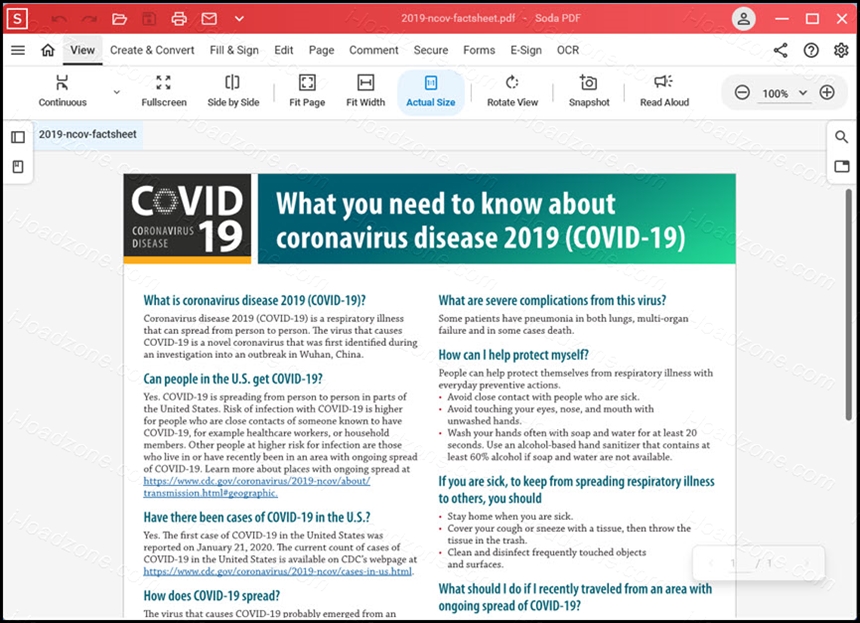Go to previous page arrow
This screenshot has width=860, height=623.
[711, 563]
